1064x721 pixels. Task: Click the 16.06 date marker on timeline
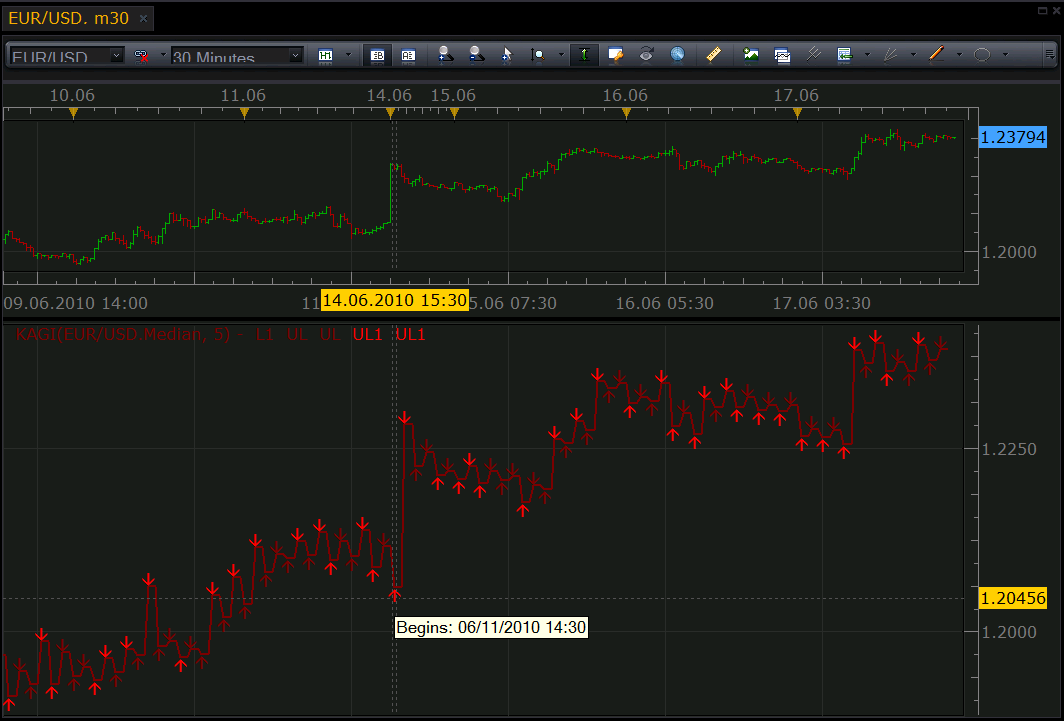pyautogui.click(x=626, y=96)
